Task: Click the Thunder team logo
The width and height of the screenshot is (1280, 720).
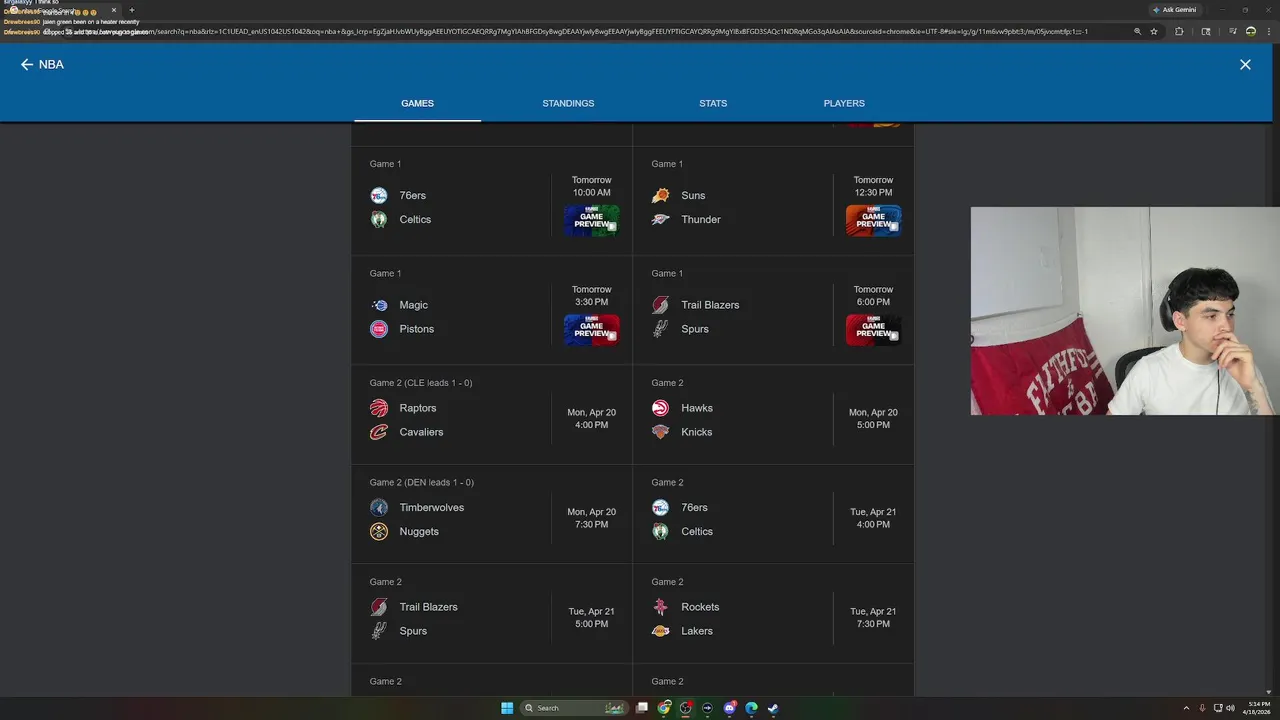Action: (x=660, y=220)
